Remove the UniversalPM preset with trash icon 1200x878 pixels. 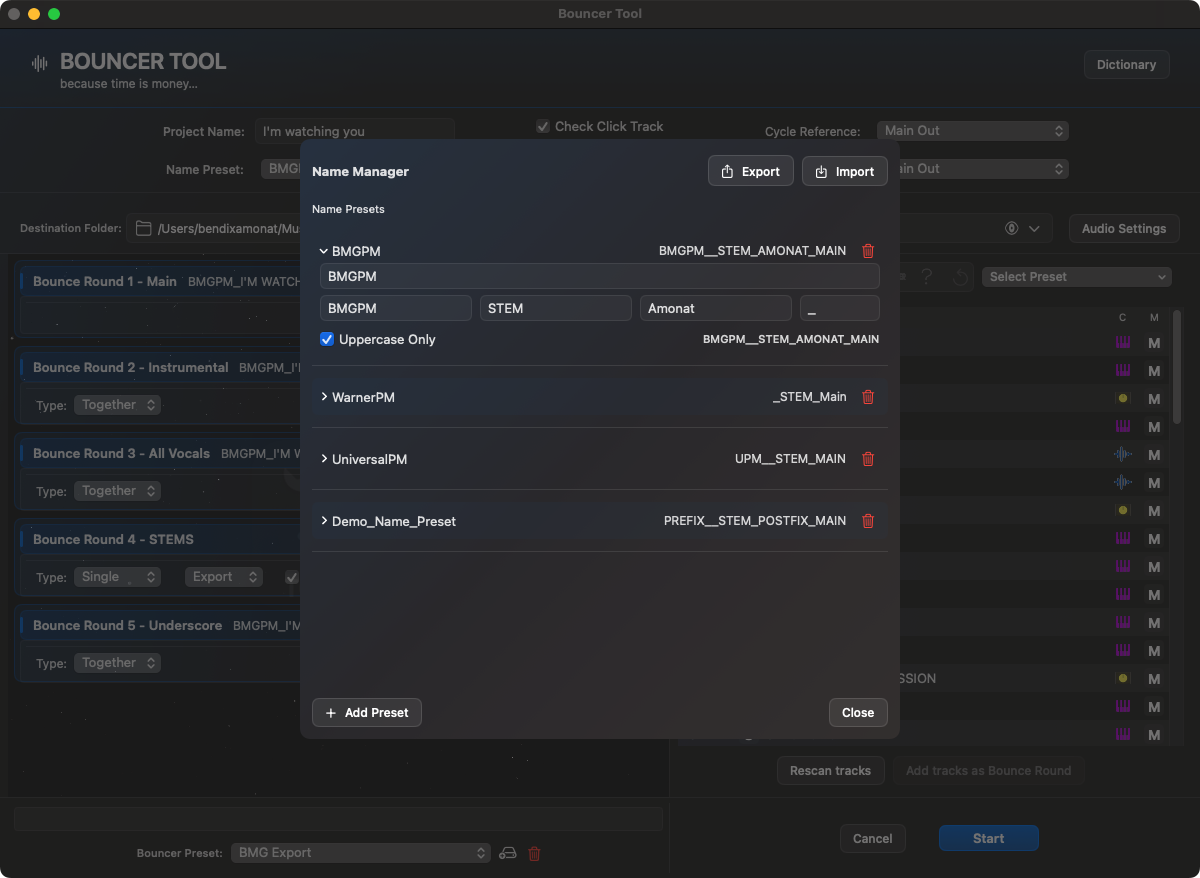tap(868, 459)
